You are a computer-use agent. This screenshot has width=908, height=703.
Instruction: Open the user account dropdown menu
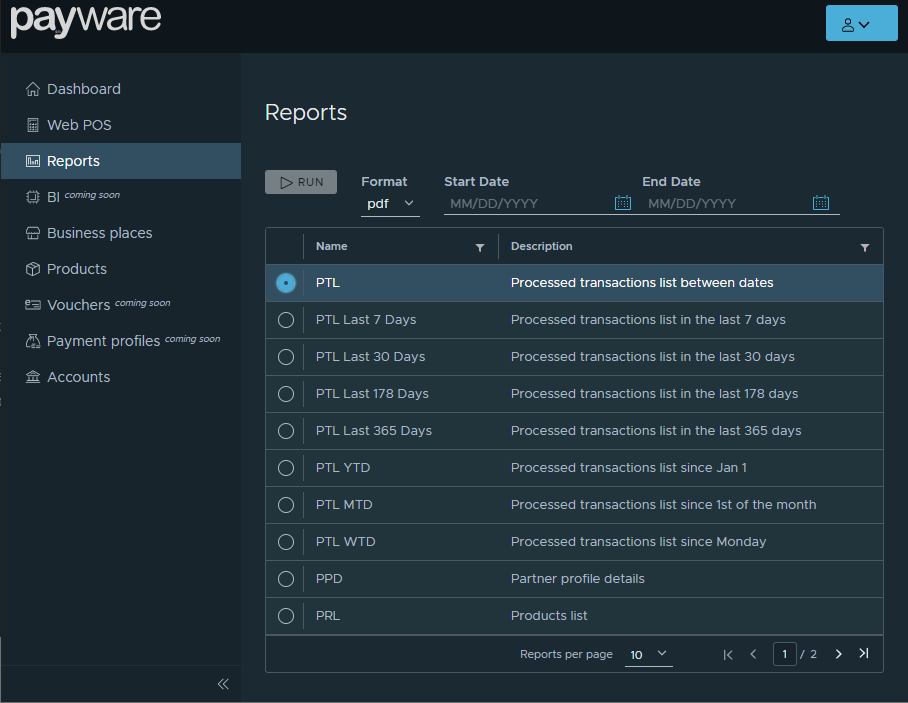point(861,23)
